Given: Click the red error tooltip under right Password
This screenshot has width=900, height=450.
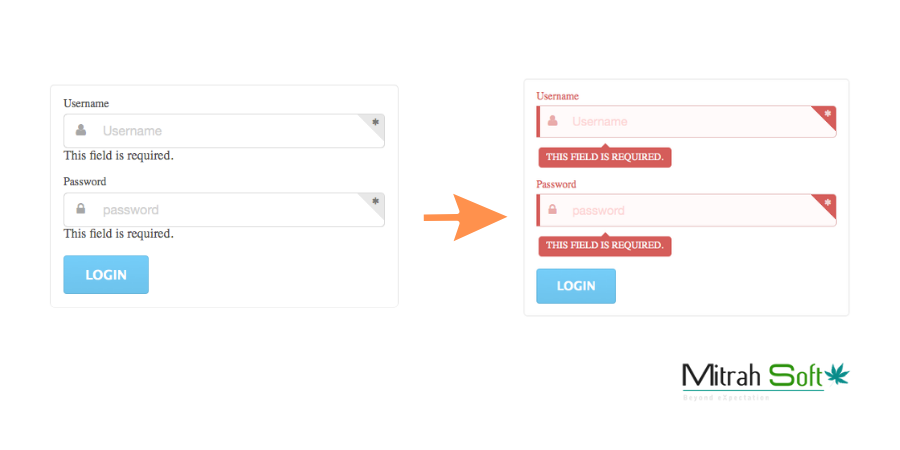Looking at the screenshot, I should (x=605, y=245).
